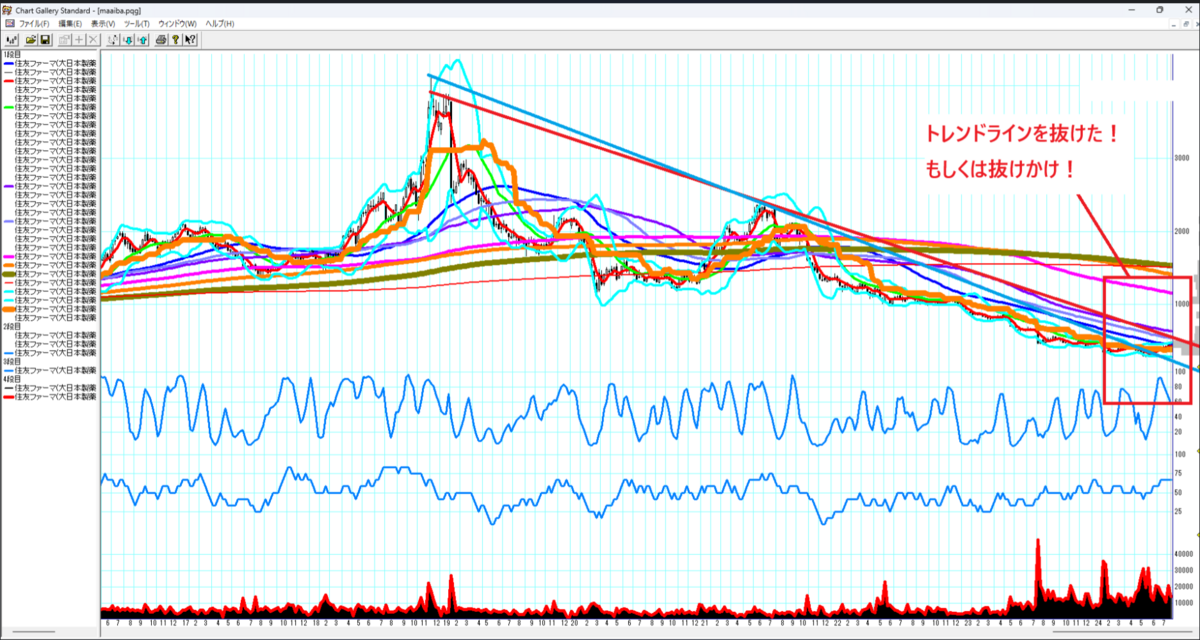Image resolution: width=1200 pixels, height=640 pixels.
Task: Open help with the yellow question mark icon
Action: [x=176, y=40]
